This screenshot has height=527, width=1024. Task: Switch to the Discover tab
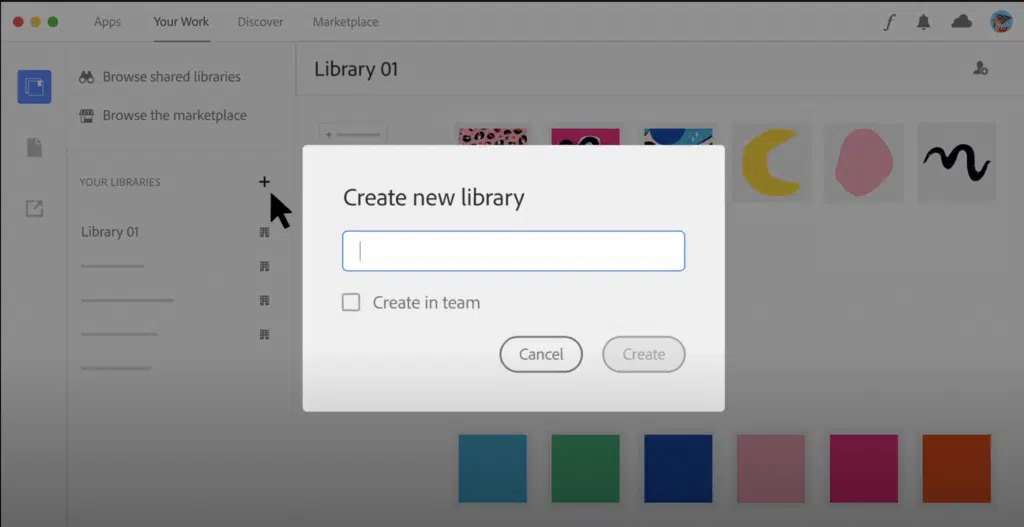pyautogui.click(x=260, y=22)
